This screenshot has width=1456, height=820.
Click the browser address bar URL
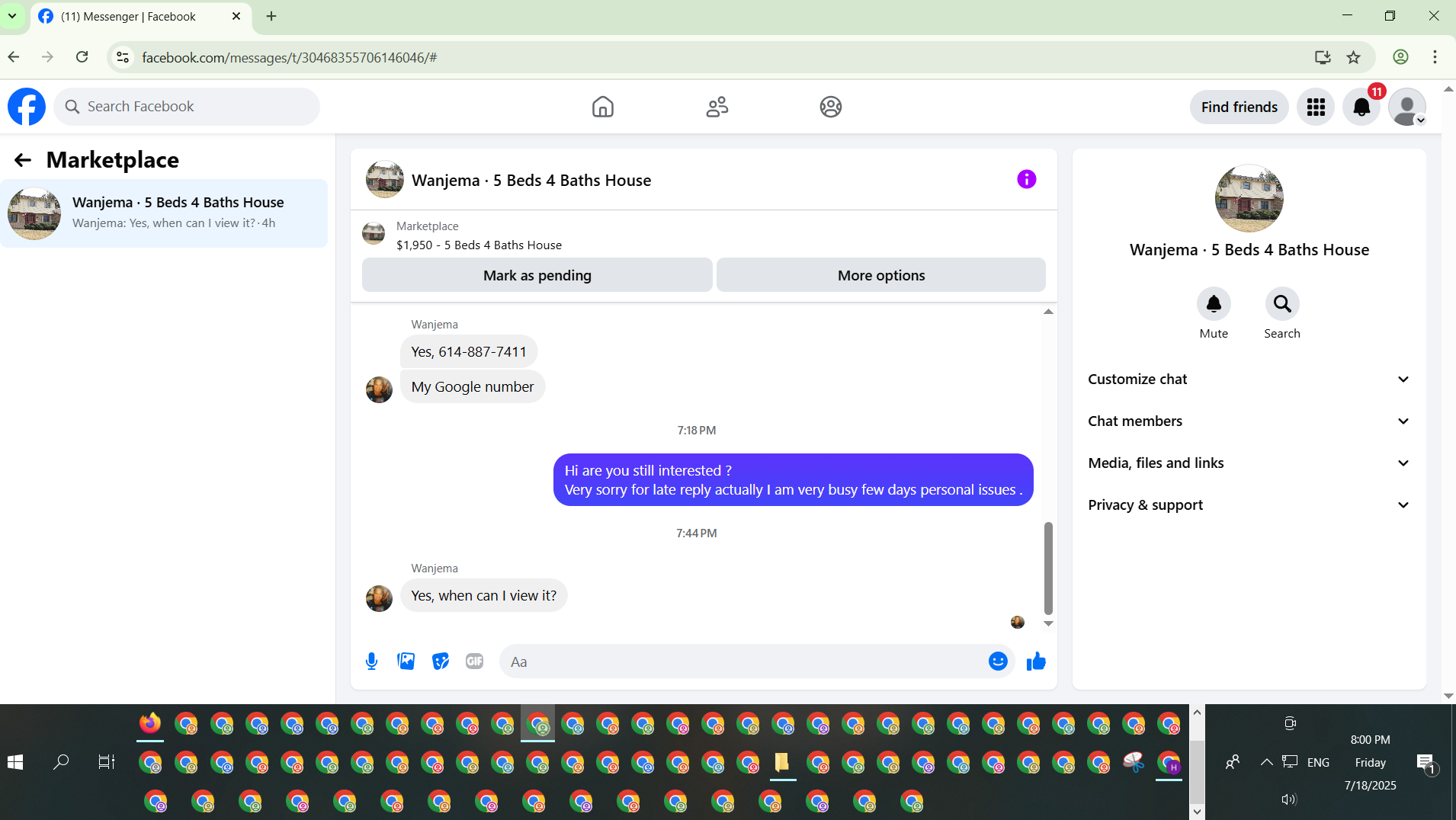tap(290, 57)
